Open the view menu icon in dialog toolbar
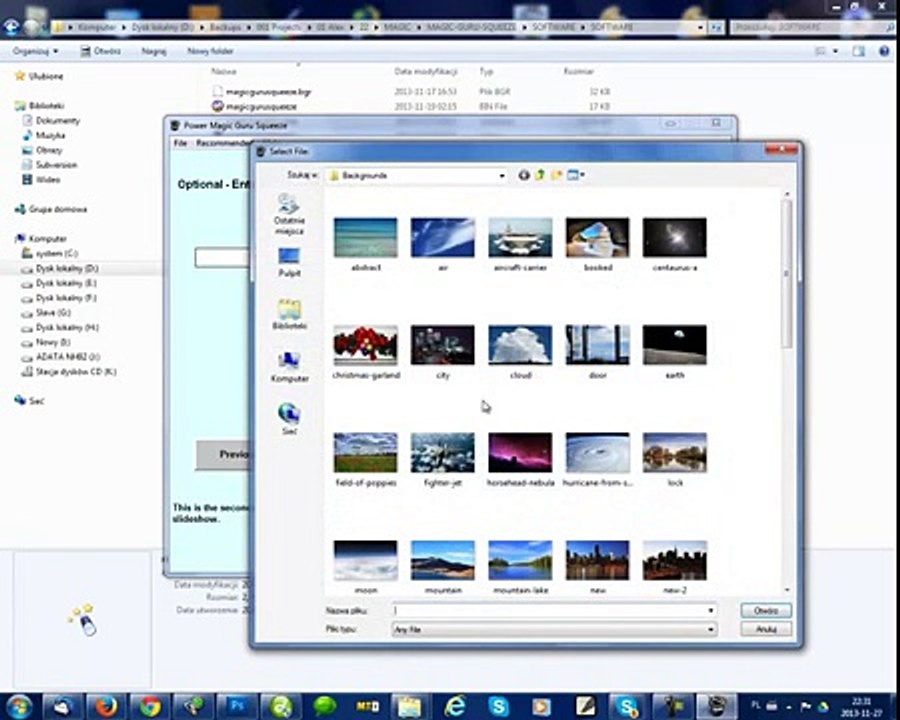The height and width of the screenshot is (720, 900). (575, 175)
